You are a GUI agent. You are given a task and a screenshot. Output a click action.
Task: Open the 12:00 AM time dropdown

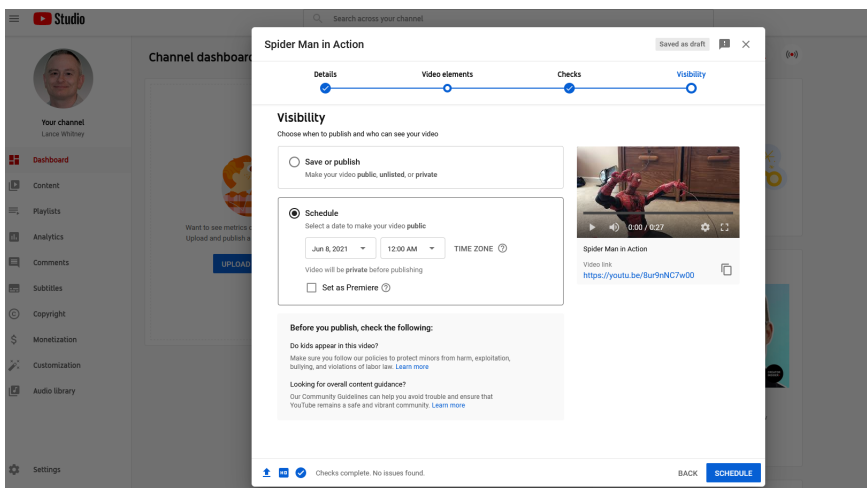coord(412,248)
